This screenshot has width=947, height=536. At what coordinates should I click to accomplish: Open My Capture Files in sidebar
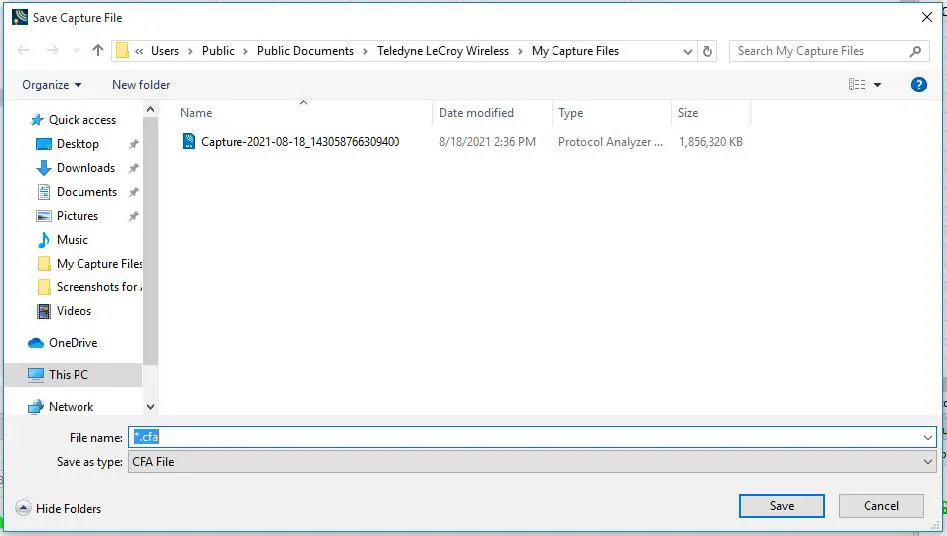[x=99, y=263]
